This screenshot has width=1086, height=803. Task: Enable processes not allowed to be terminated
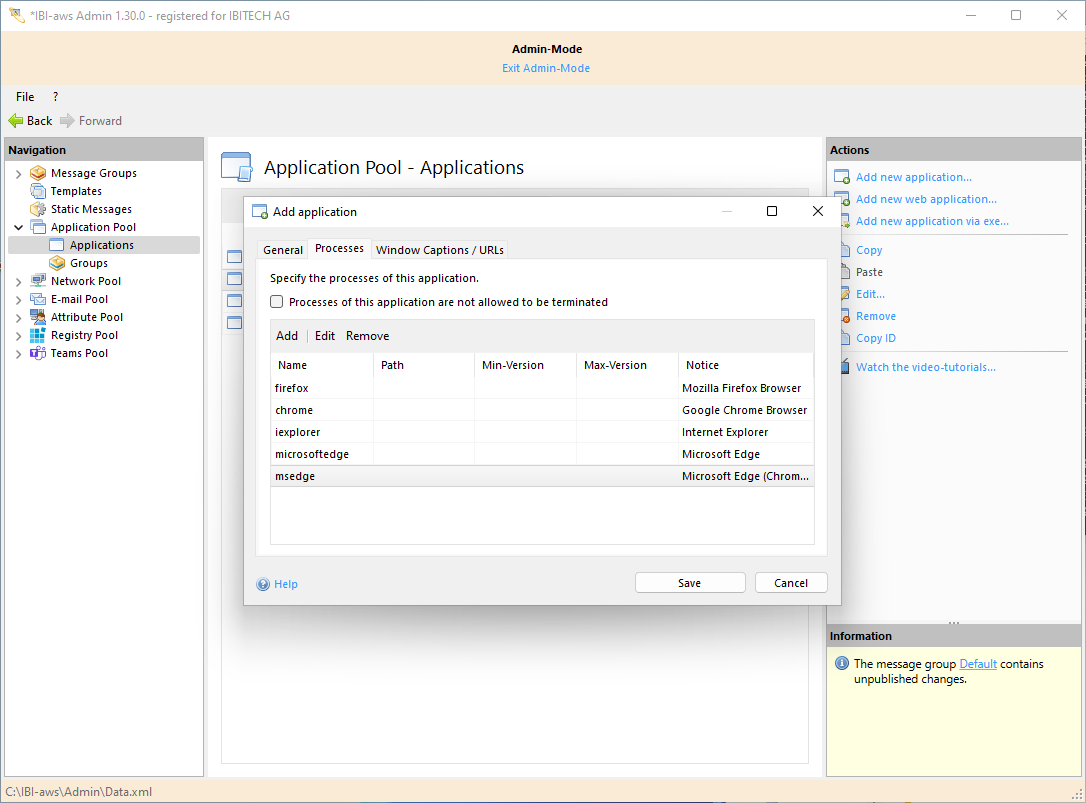pyautogui.click(x=277, y=302)
